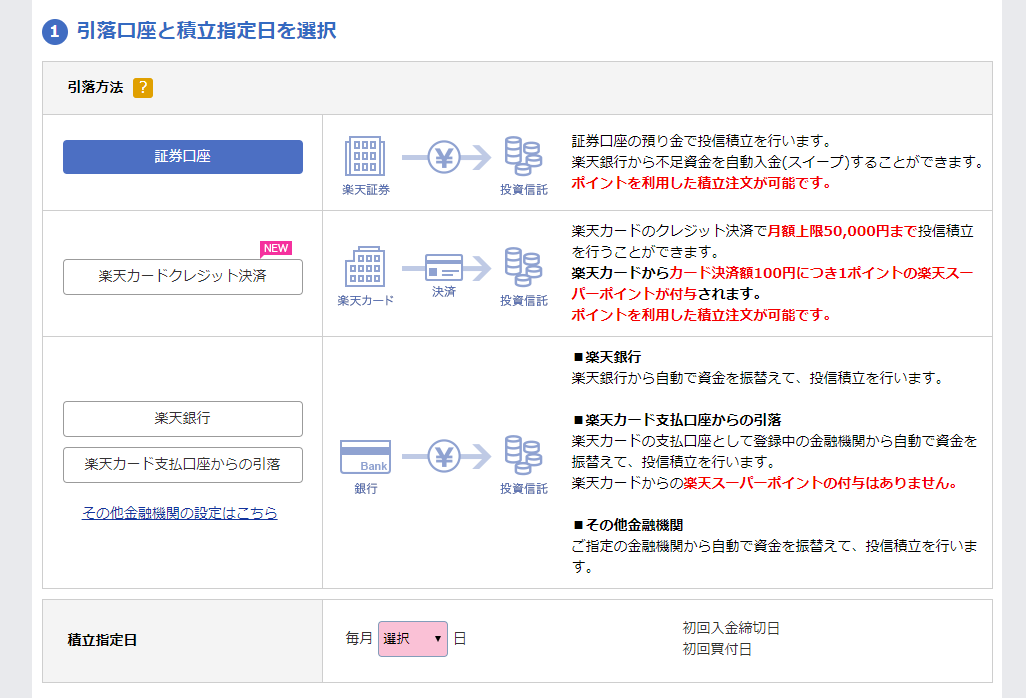Click the 楽天証券 building icon
The image size is (1026, 698).
click(365, 156)
